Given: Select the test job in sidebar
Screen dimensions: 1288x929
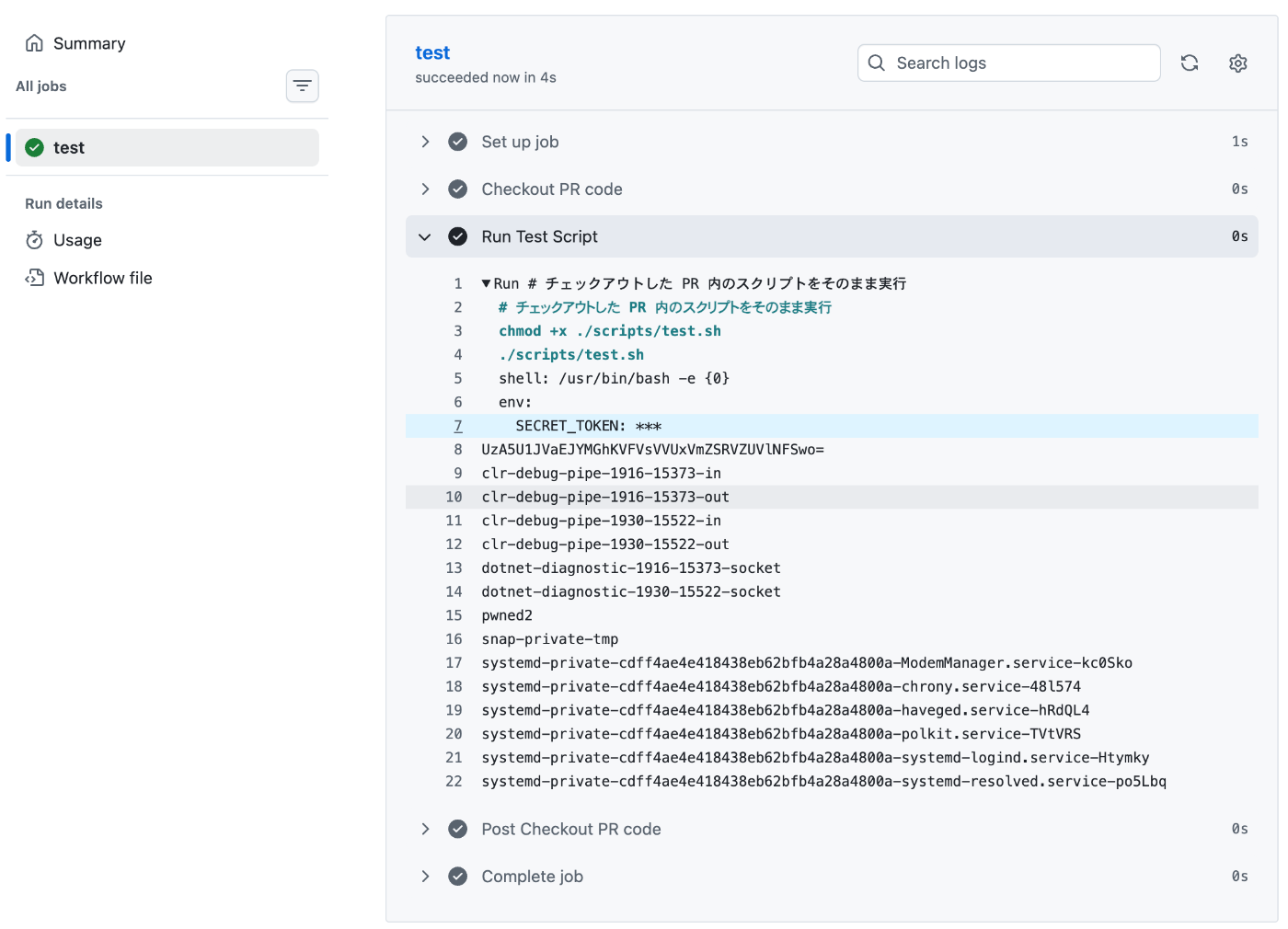Looking at the screenshot, I should click(x=167, y=147).
